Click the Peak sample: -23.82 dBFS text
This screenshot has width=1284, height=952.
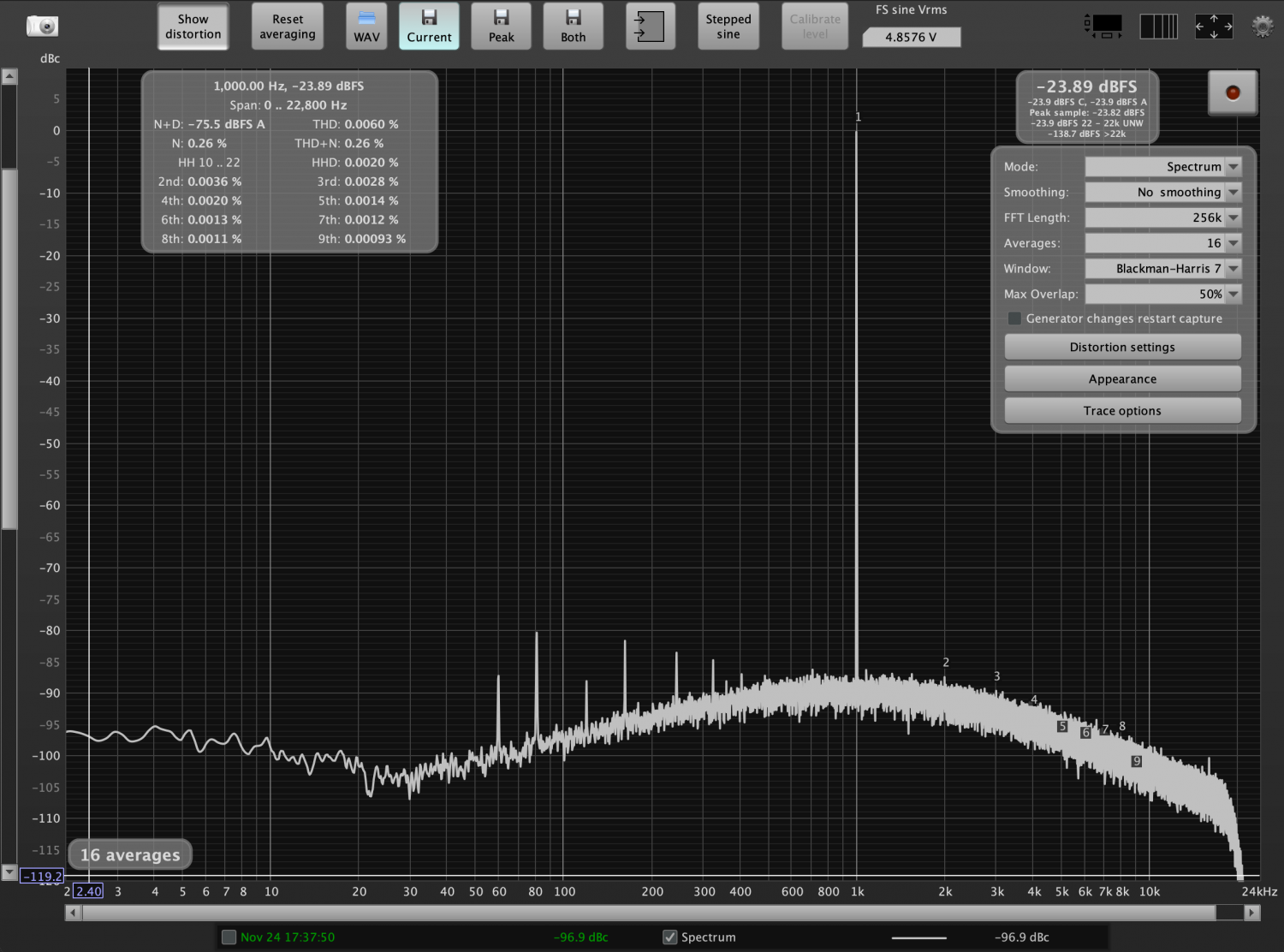tap(1087, 112)
